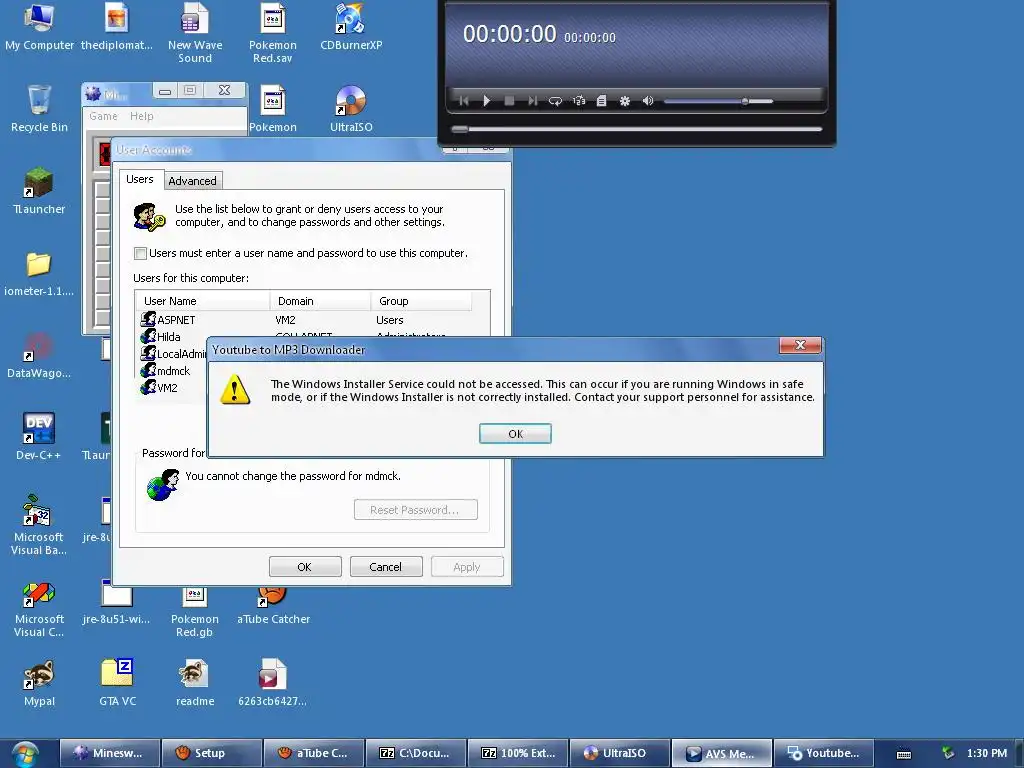Switch to aTube Catcher taskbar button

click(x=313, y=753)
